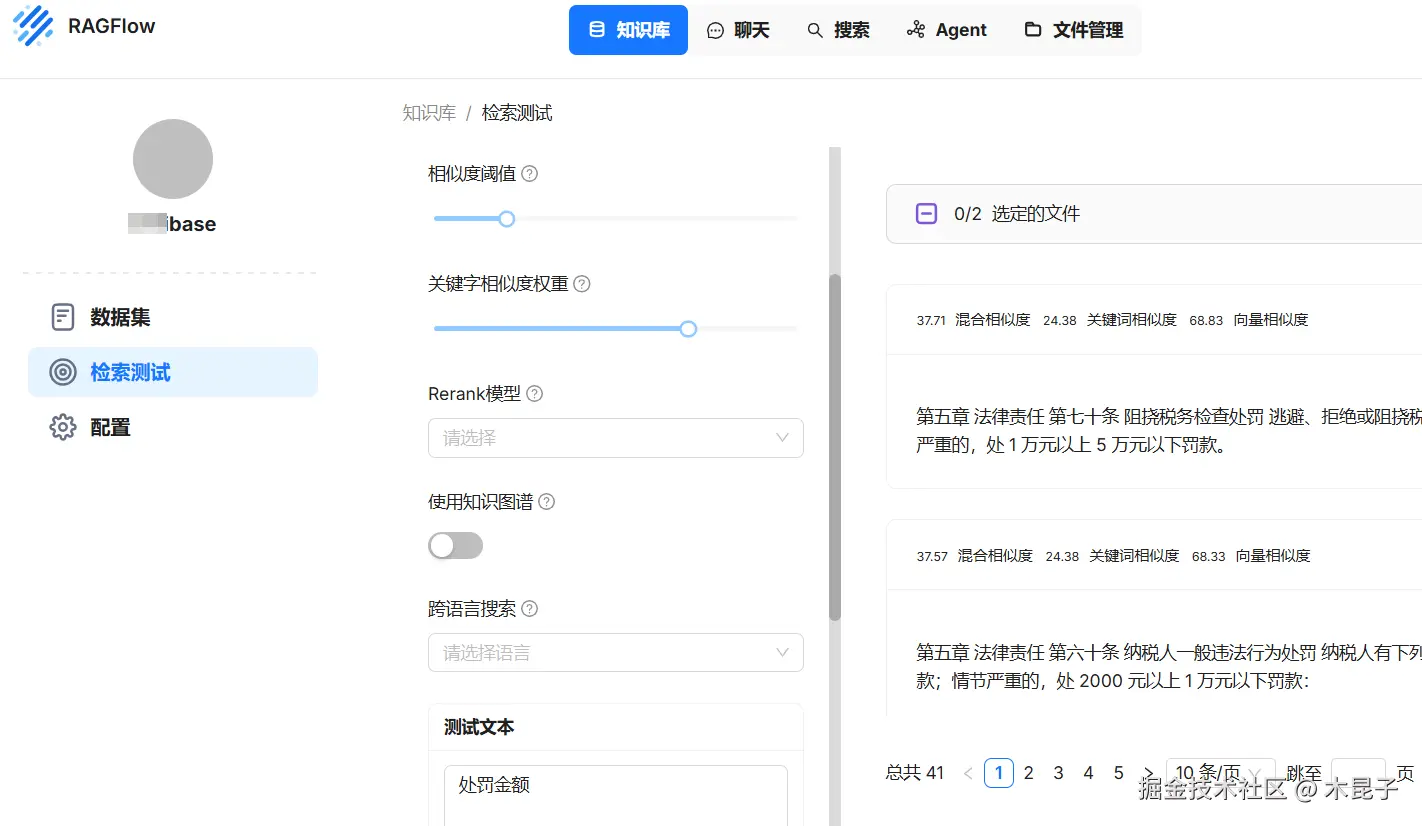Click the 知识库 breadcrumb link
The width and height of the screenshot is (1422, 826).
click(429, 113)
